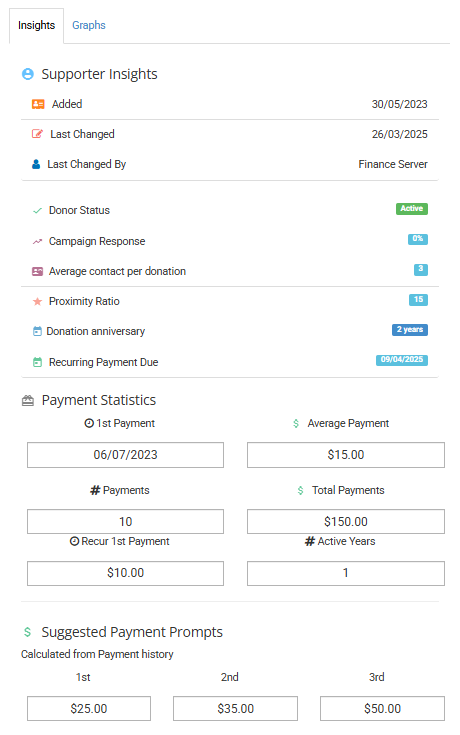Click the Total Payments $150.00 field
This screenshot has height=735, width=460.
[346, 522]
